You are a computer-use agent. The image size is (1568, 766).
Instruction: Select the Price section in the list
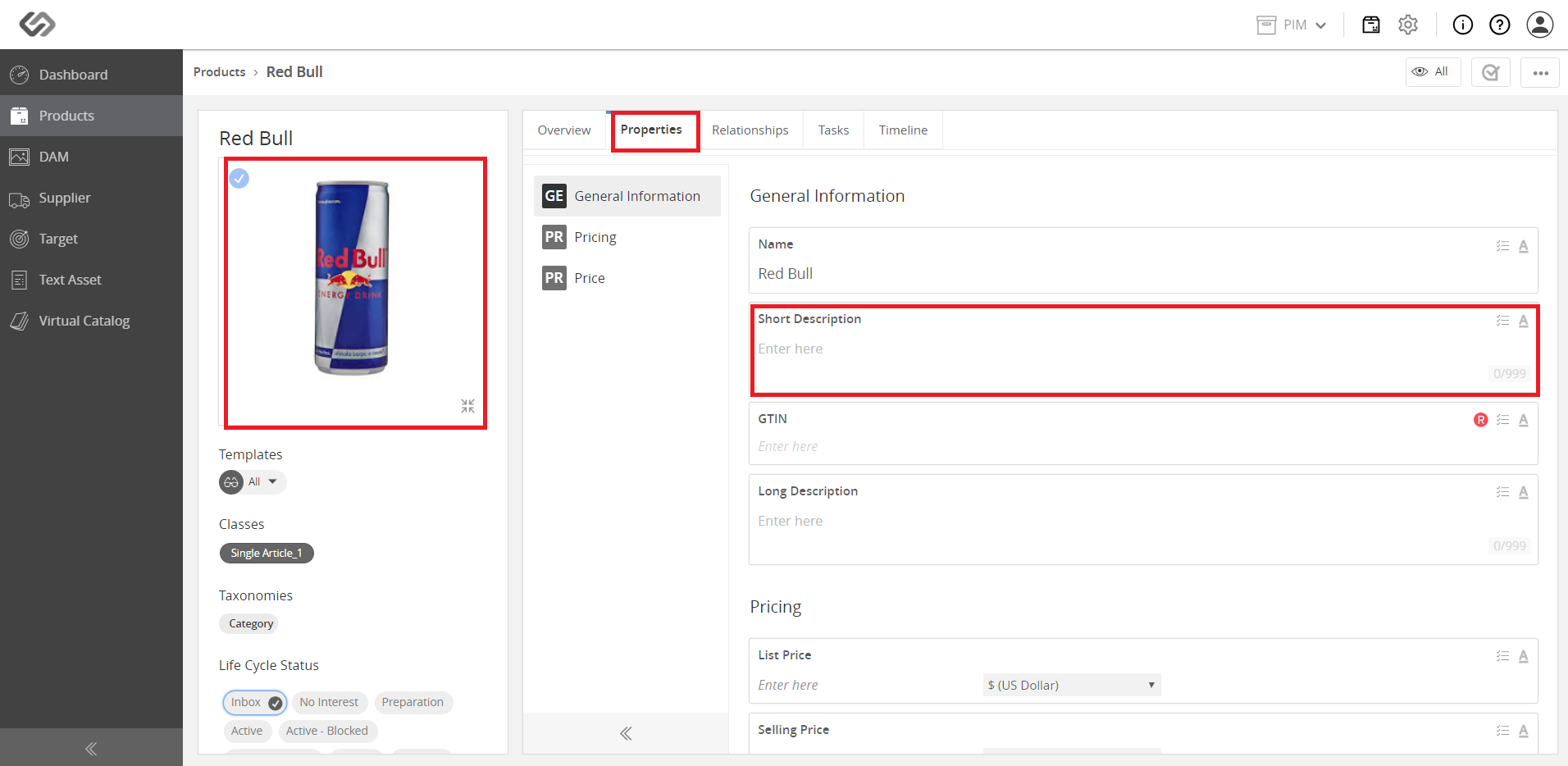[x=627, y=278]
